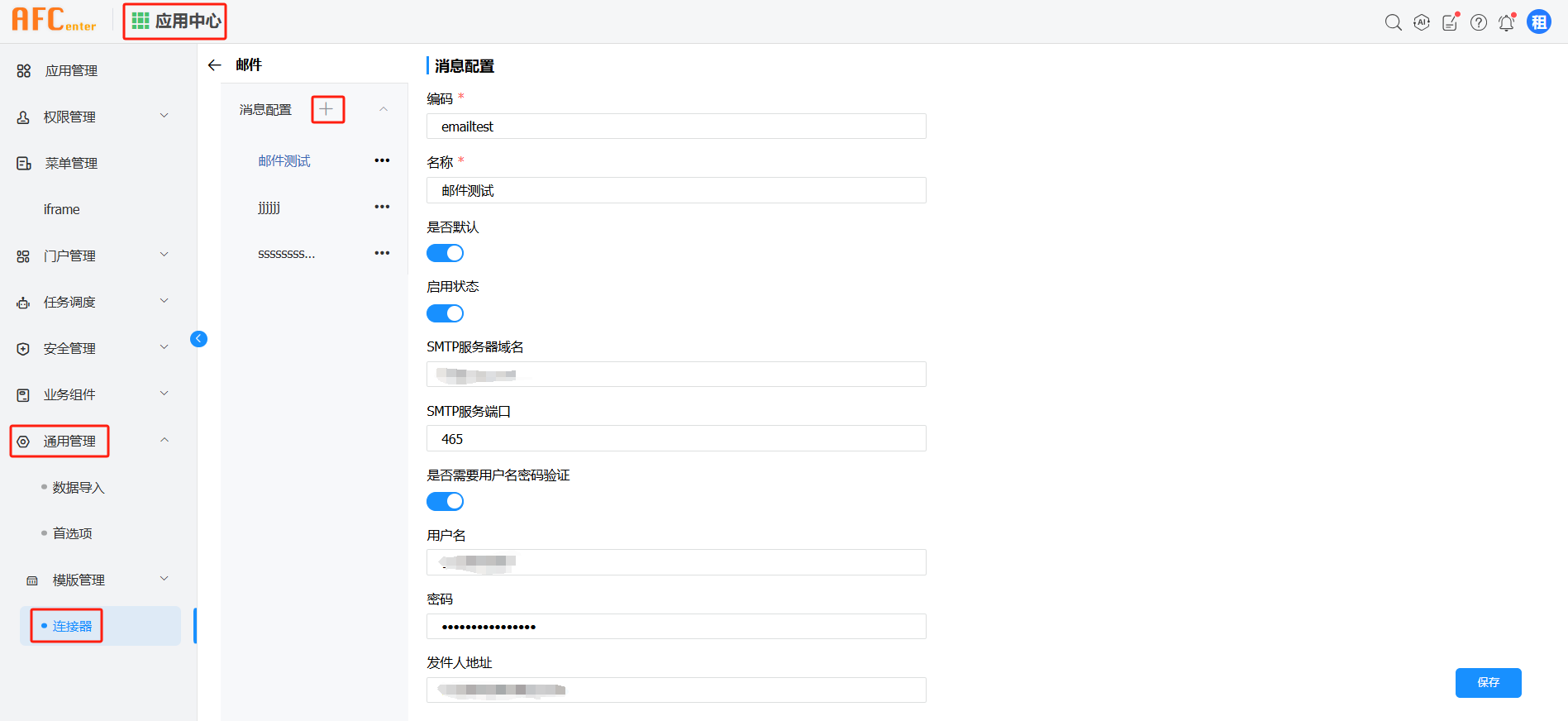Click the plus icon beside 消息配置
This screenshot has width=1568, height=721.
tap(327, 109)
